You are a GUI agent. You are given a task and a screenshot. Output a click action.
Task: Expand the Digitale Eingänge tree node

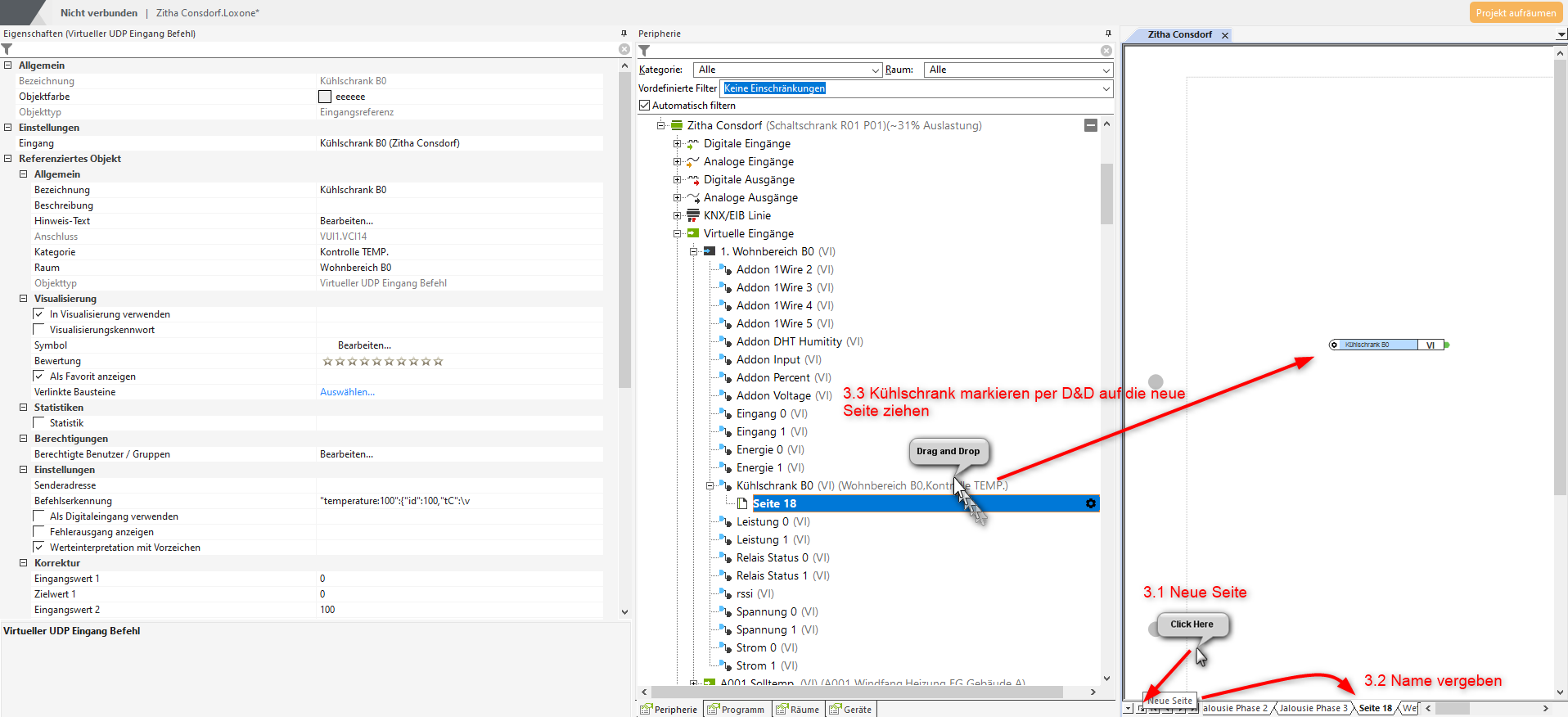[677, 143]
